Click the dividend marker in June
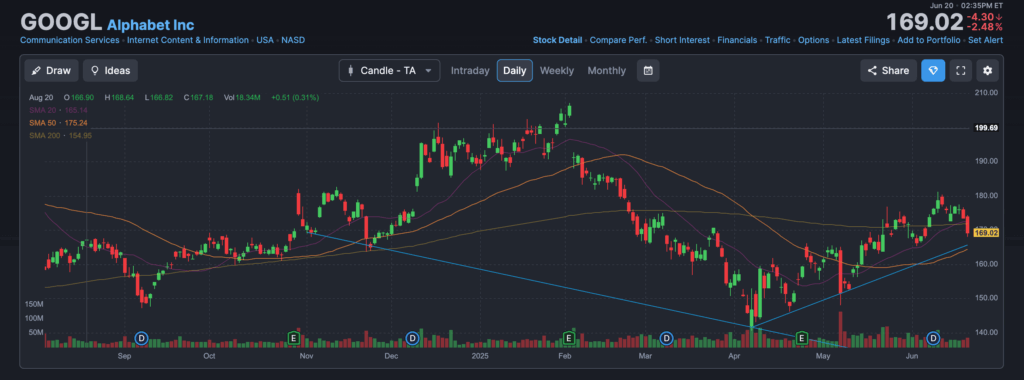 point(933,338)
